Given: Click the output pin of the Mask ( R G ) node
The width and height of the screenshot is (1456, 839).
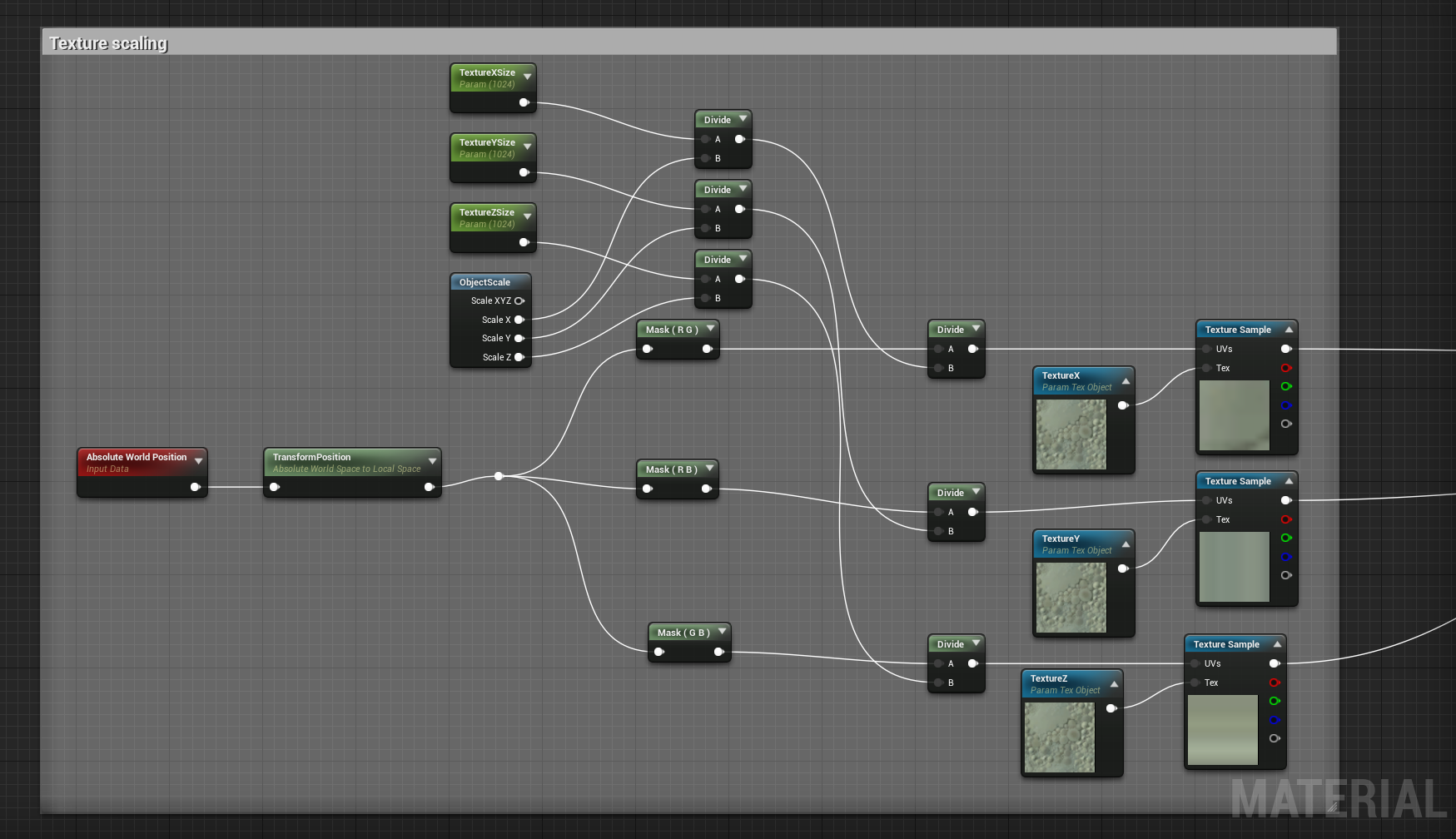Looking at the screenshot, I should (x=708, y=349).
